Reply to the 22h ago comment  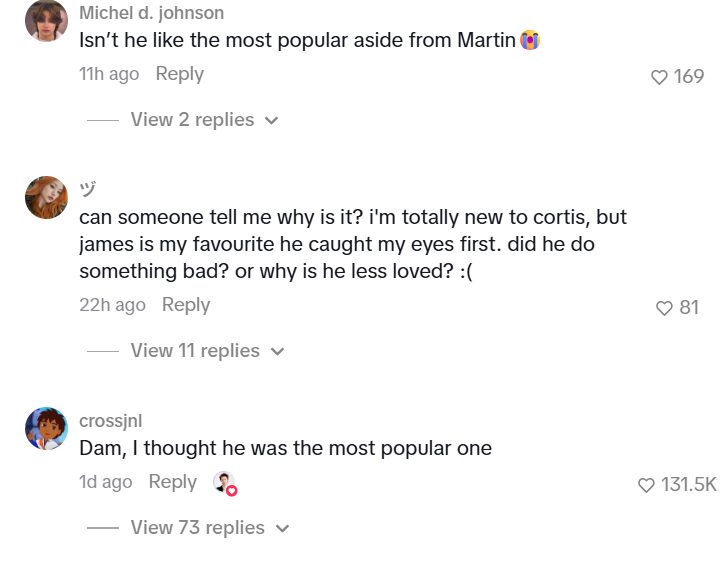186,305
